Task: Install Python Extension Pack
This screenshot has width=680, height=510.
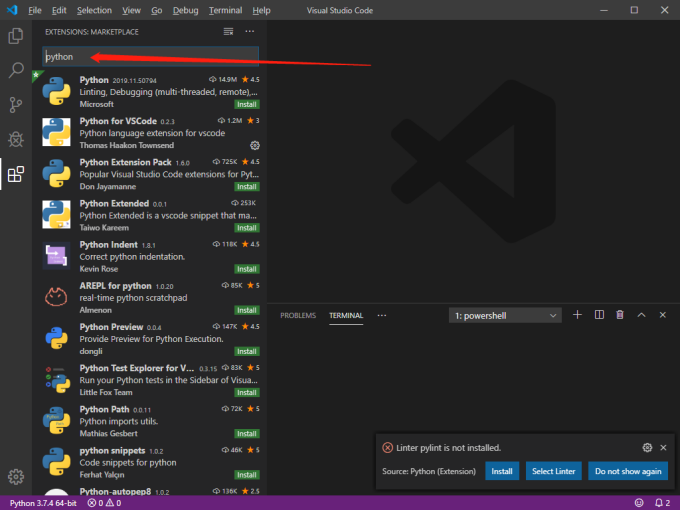Action: 247,186
